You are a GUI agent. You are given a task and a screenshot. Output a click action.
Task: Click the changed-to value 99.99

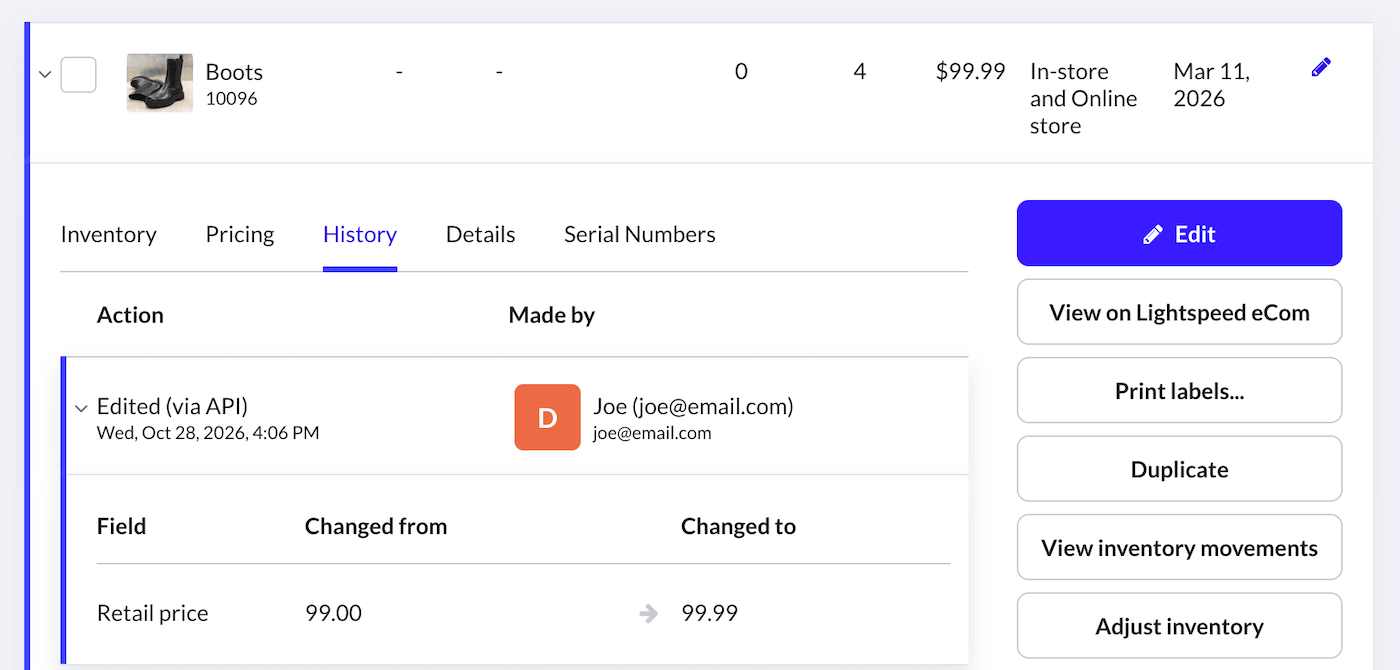tap(709, 613)
